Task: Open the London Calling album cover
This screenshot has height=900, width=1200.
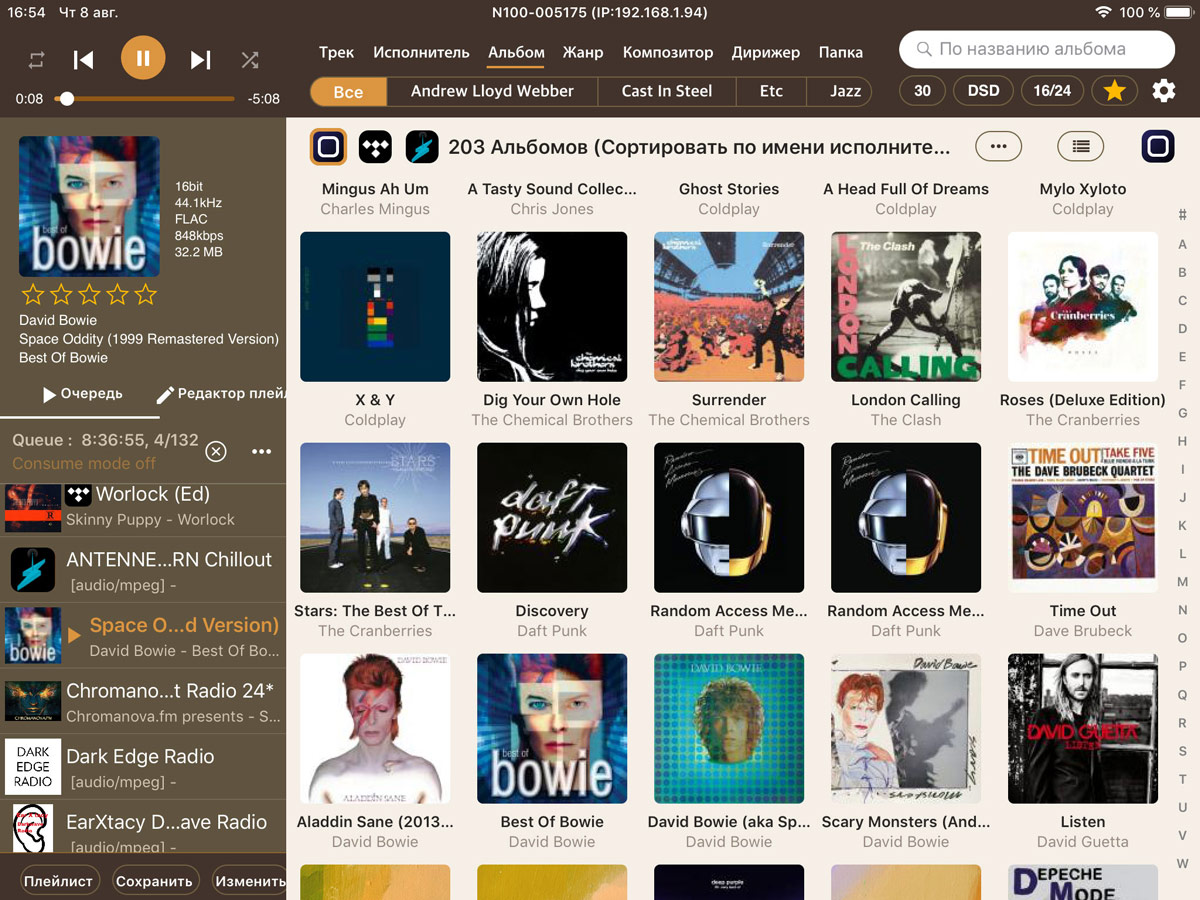Action: click(x=905, y=307)
